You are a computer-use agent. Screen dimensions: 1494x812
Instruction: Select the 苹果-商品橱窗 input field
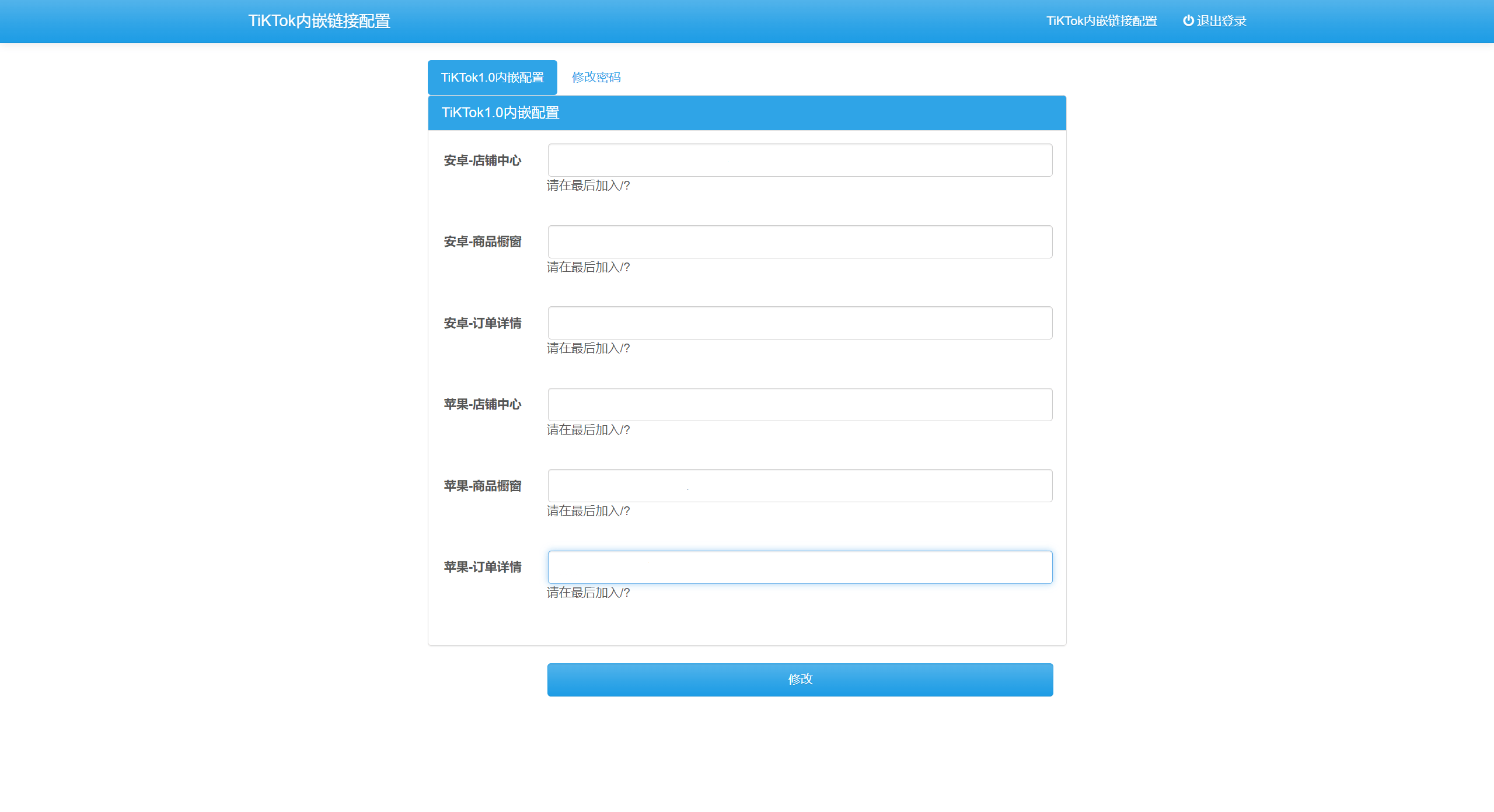point(800,486)
